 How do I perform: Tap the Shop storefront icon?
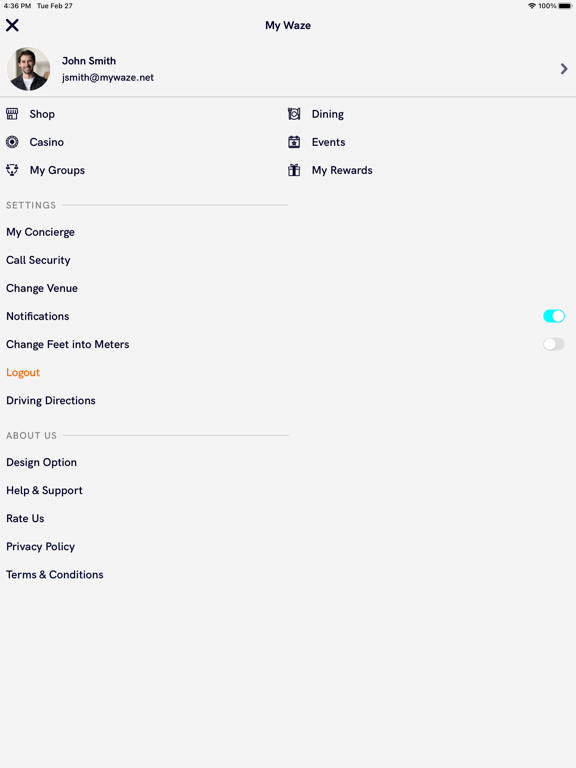click(x=12, y=114)
